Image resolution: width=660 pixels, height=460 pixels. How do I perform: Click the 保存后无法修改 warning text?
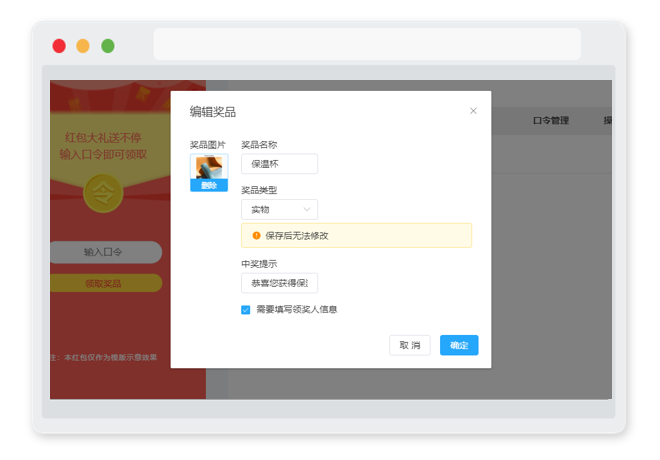click(x=297, y=236)
